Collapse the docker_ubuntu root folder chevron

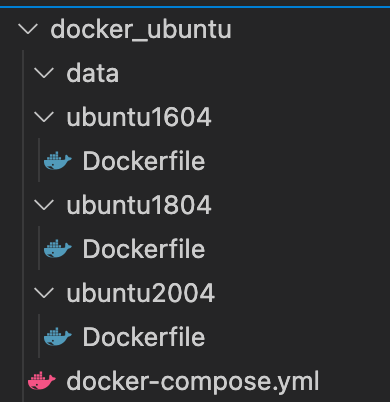point(28,29)
